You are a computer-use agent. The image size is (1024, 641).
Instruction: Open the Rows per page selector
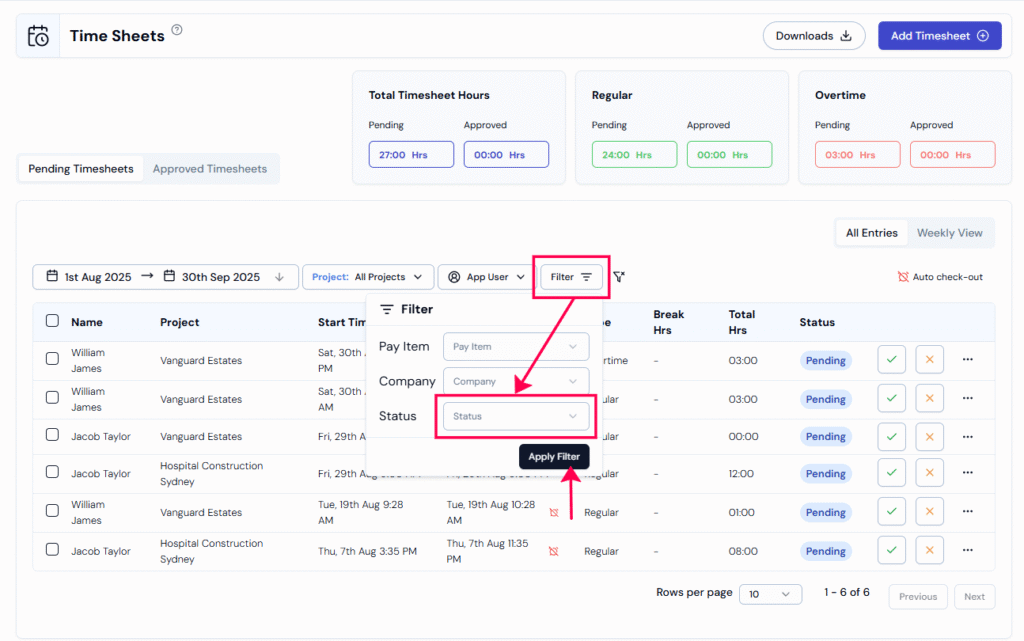tap(770, 594)
